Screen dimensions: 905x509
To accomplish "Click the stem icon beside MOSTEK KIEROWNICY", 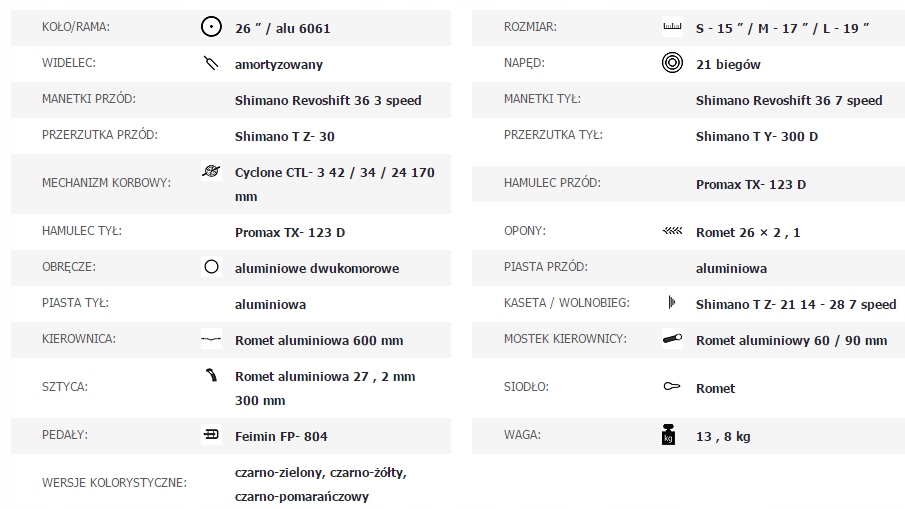I will [672, 339].
